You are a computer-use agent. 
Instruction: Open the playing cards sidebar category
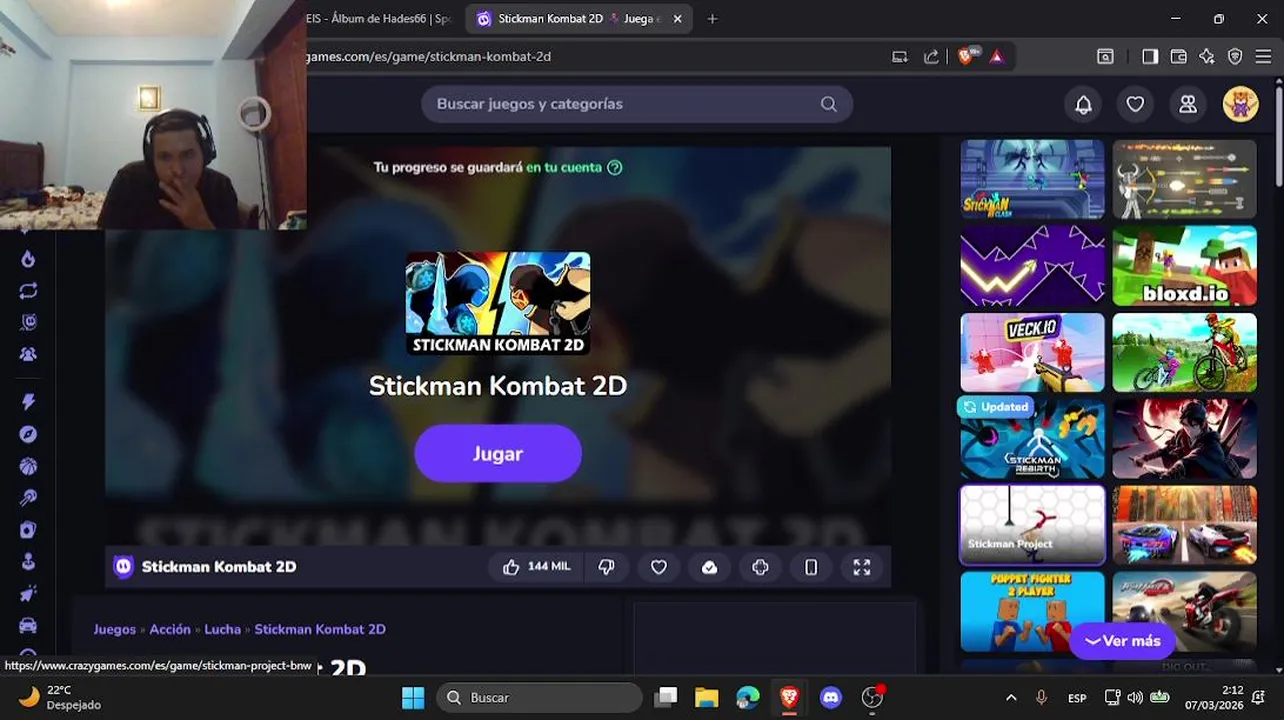[28, 530]
